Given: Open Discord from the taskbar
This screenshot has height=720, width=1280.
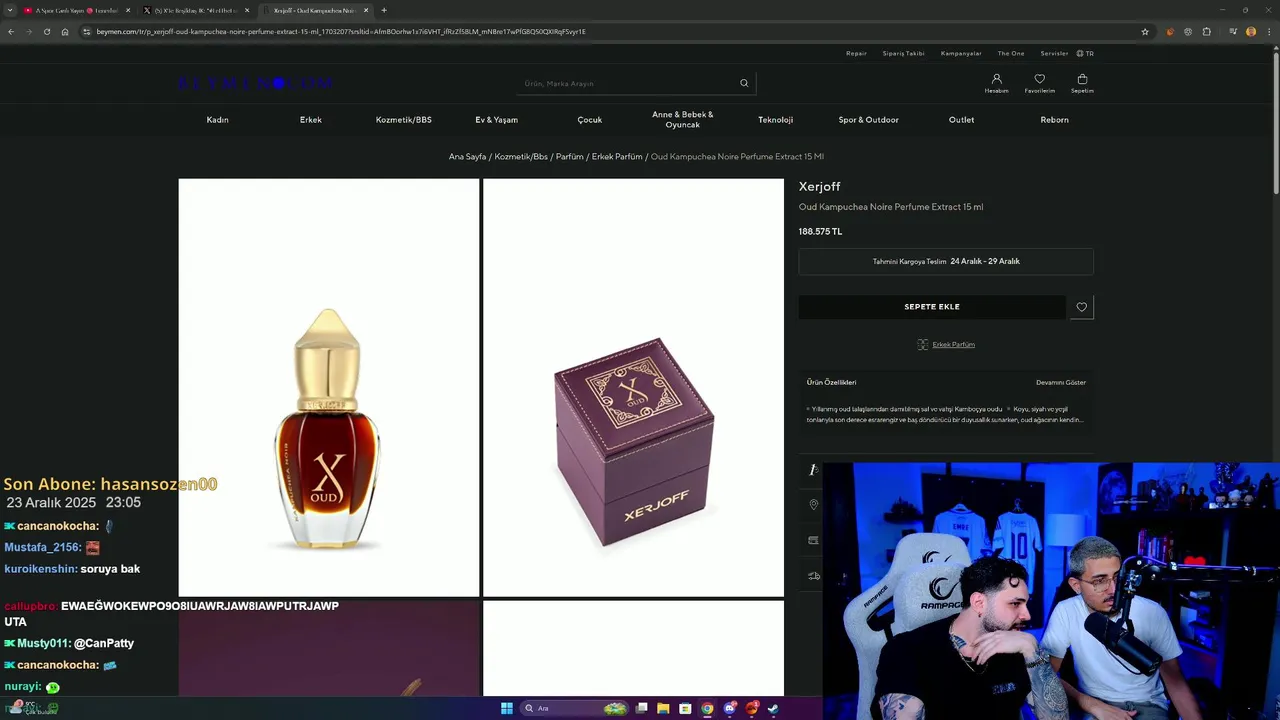Looking at the screenshot, I should pos(730,708).
